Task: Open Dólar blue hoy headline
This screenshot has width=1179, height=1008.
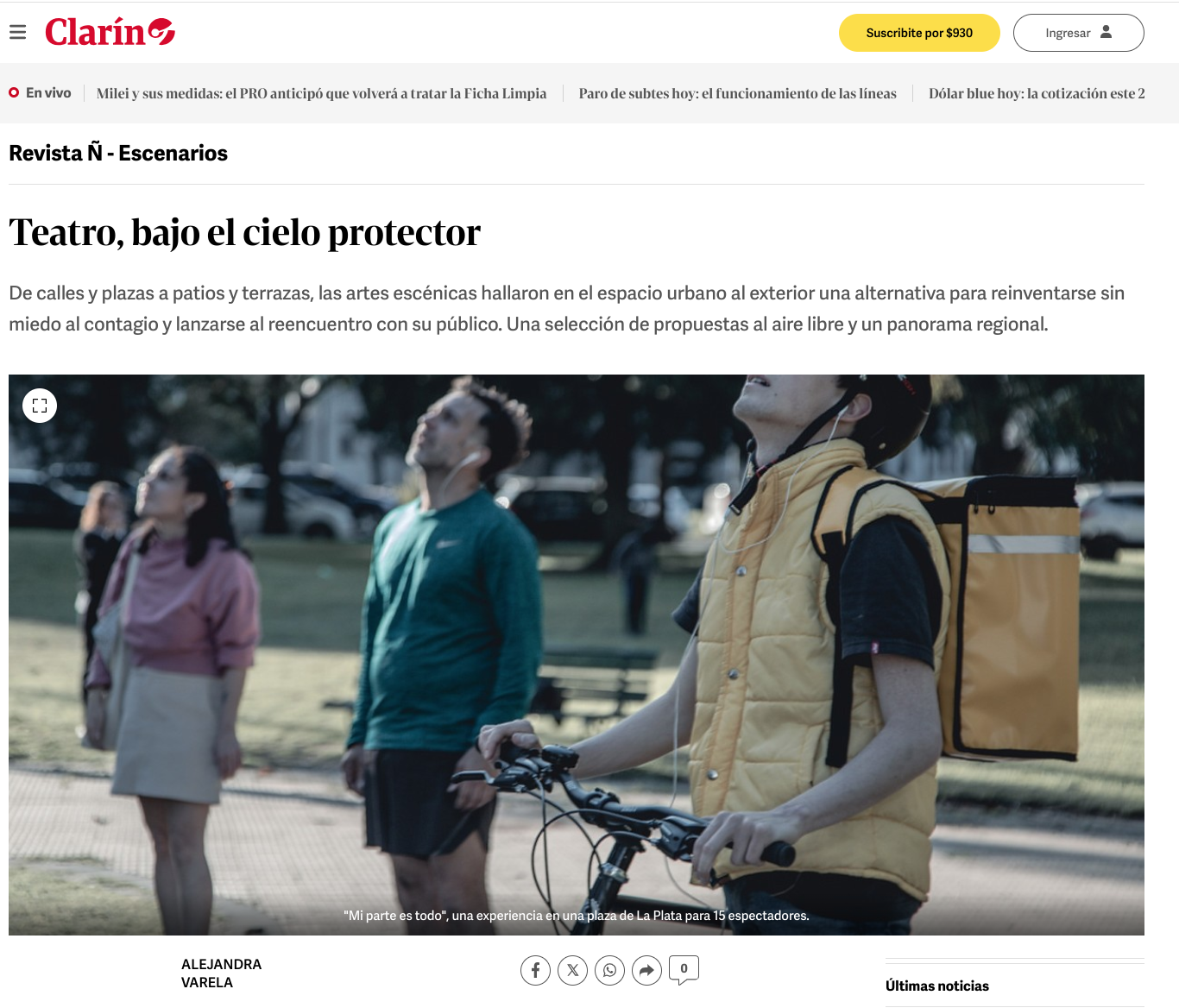Action: pyautogui.click(x=1037, y=93)
